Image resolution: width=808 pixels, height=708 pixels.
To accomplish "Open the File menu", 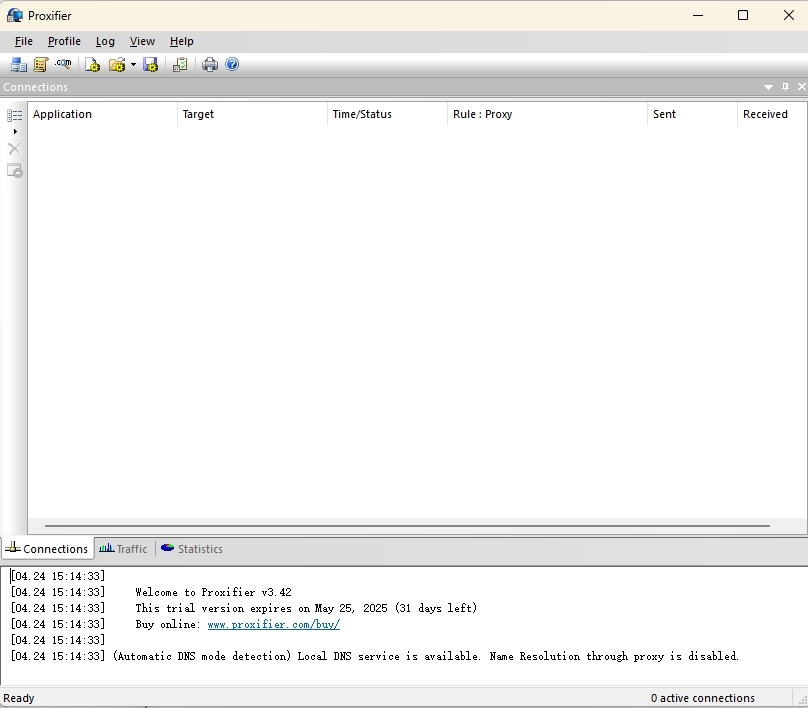I will coord(24,41).
